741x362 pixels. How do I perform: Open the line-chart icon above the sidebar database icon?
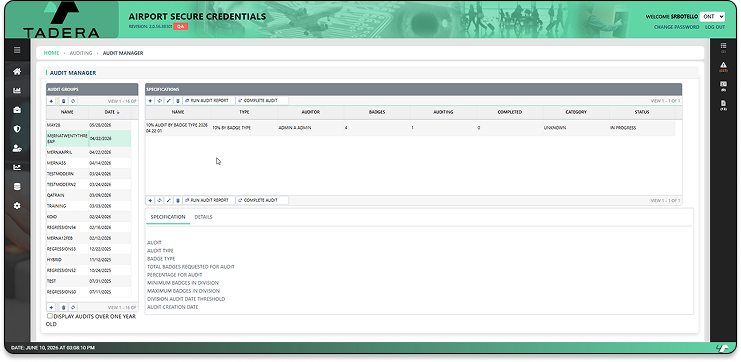pos(17,167)
